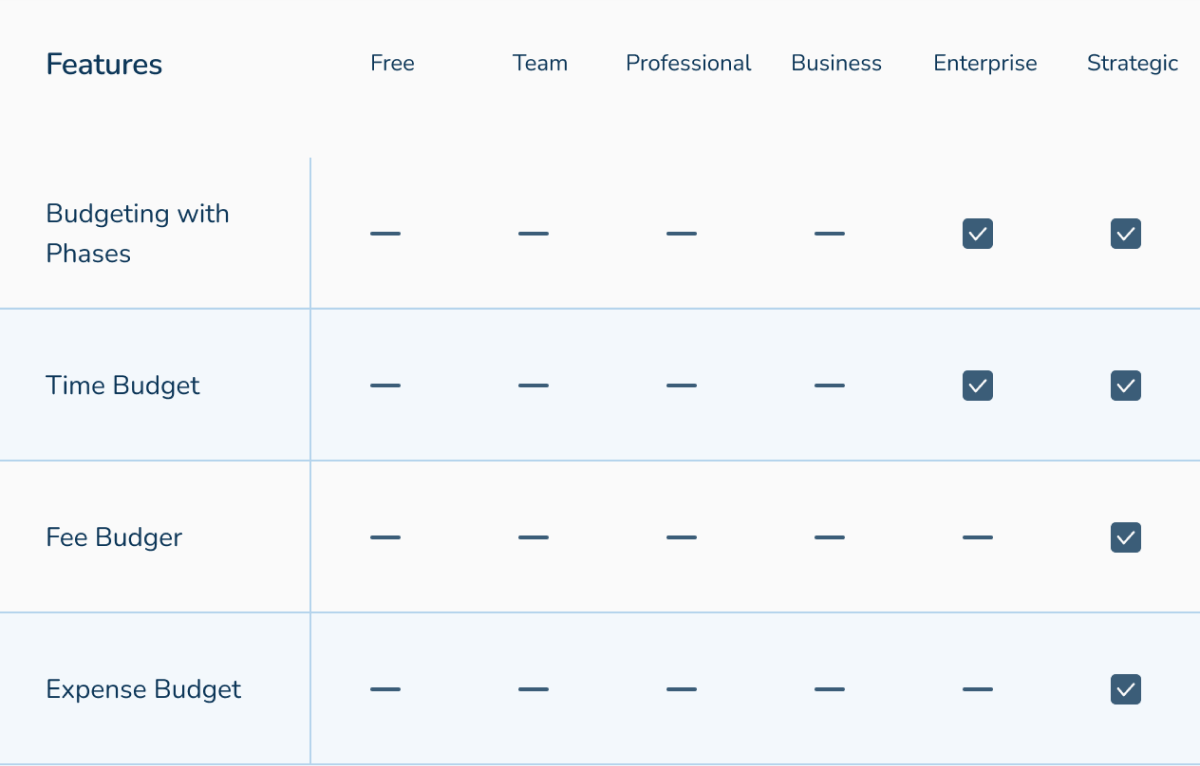Click the Features heading
This screenshot has height=766, width=1200.
(104, 65)
